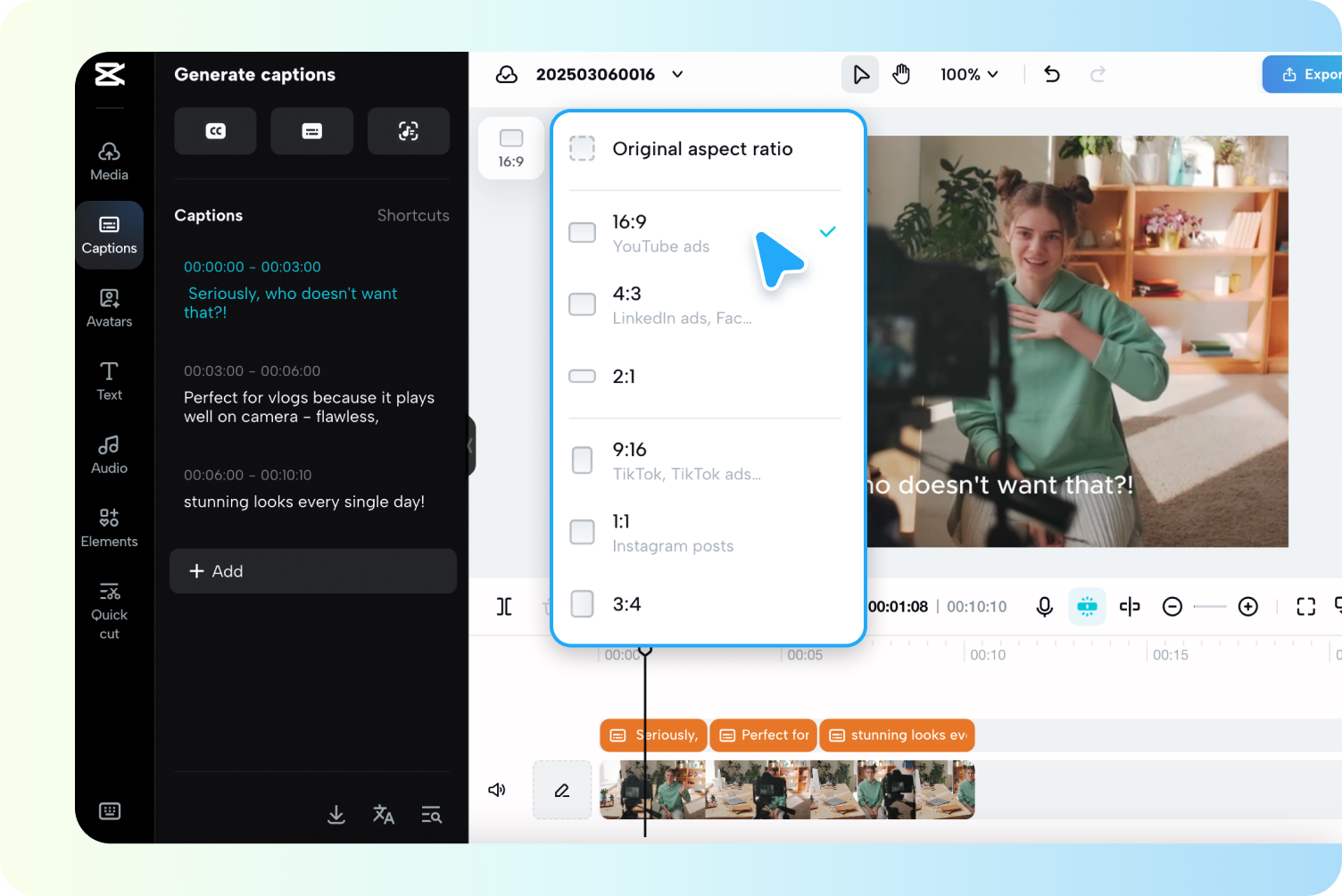Select the Avatars panel icon
Screen dimensions: 1342x896
(x=109, y=308)
